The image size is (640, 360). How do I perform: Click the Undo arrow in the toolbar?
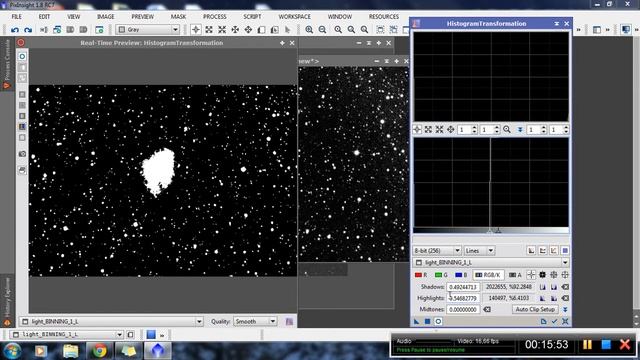(x=15, y=30)
